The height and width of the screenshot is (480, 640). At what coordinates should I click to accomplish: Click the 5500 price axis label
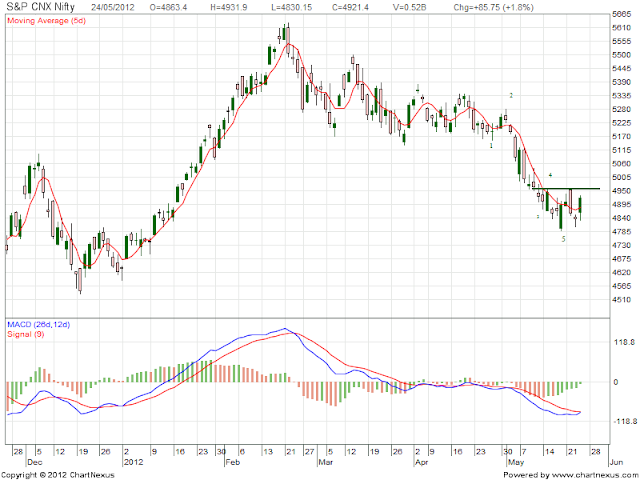coord(622,55)
